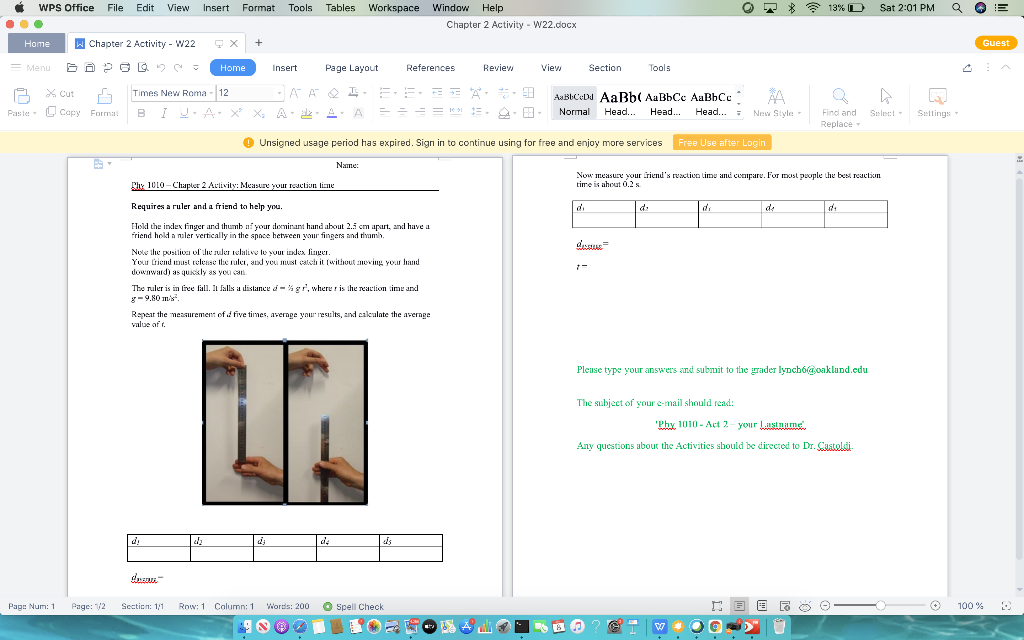
Task: Click the Cut button
Action: [x=60, y=93]
